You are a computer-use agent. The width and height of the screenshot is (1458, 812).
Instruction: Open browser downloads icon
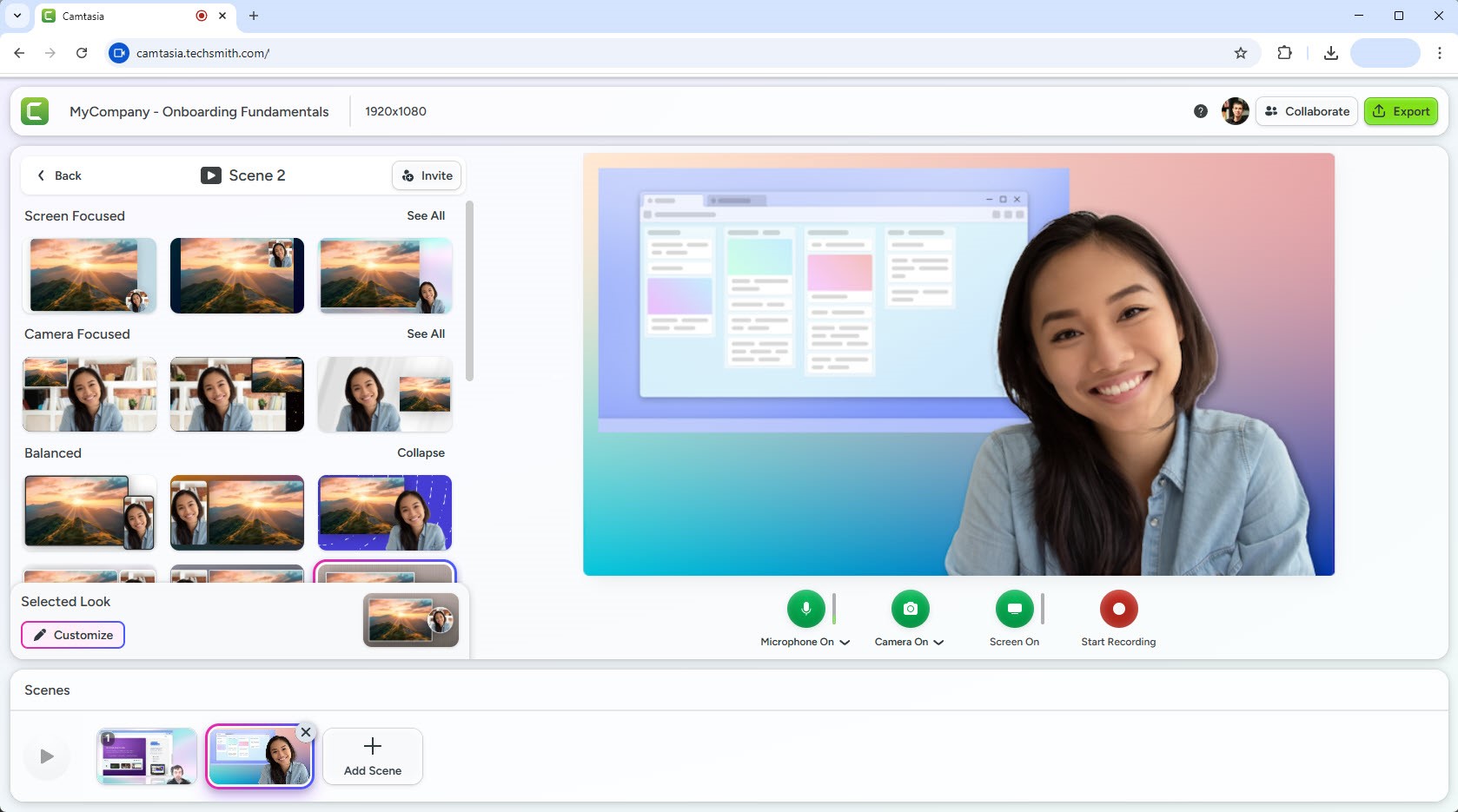pos(1330,53)
